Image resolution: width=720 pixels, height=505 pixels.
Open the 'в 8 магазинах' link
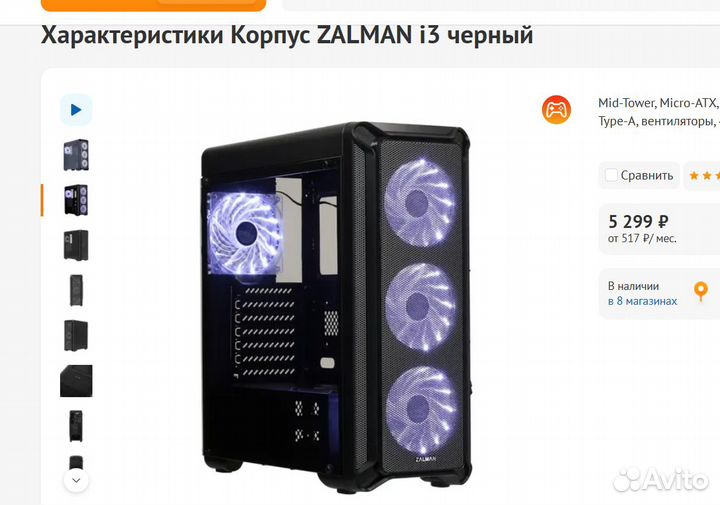pos(642,301)
